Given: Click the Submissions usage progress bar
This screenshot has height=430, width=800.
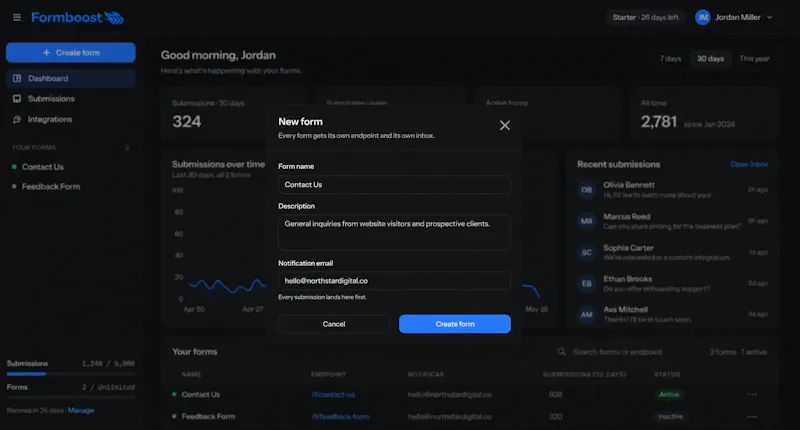Looking at the screenshot, I should tap(70, 374).
